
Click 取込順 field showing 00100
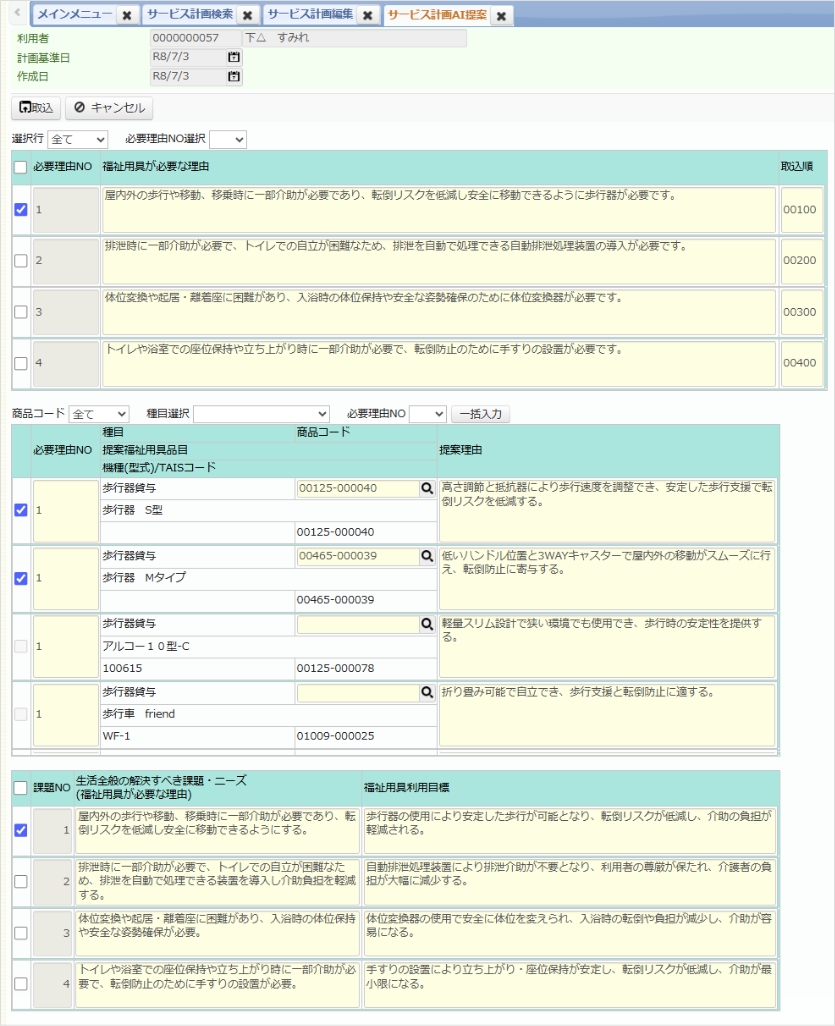point(802,210)
